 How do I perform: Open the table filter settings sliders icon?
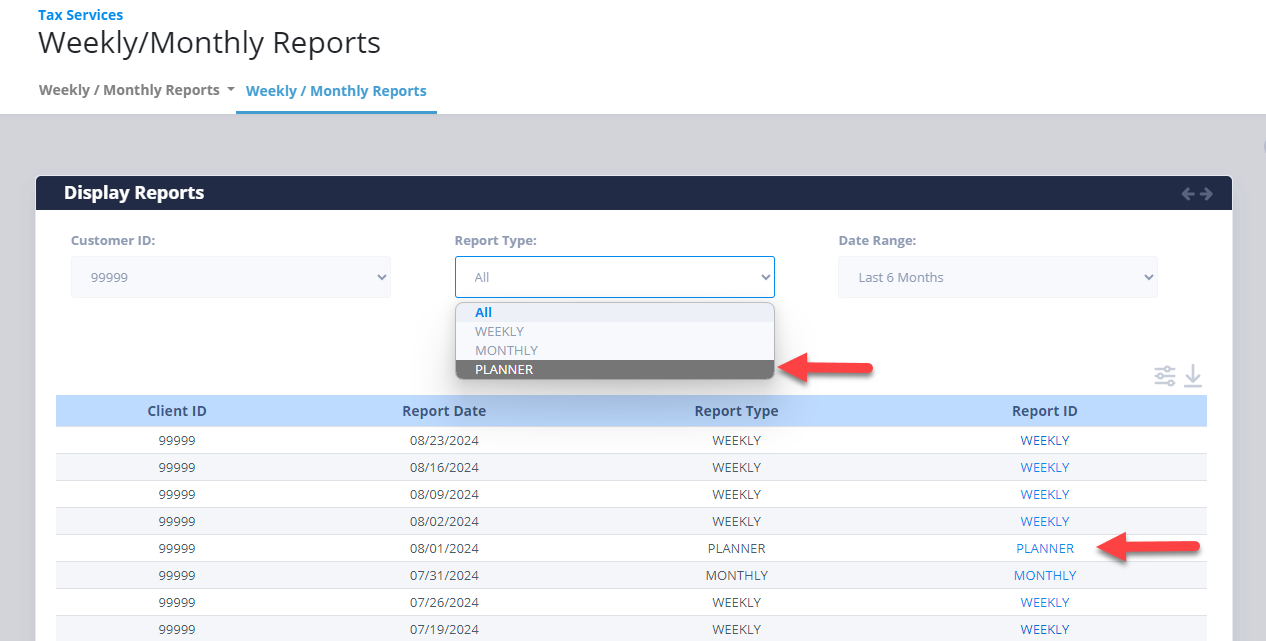1165,376
